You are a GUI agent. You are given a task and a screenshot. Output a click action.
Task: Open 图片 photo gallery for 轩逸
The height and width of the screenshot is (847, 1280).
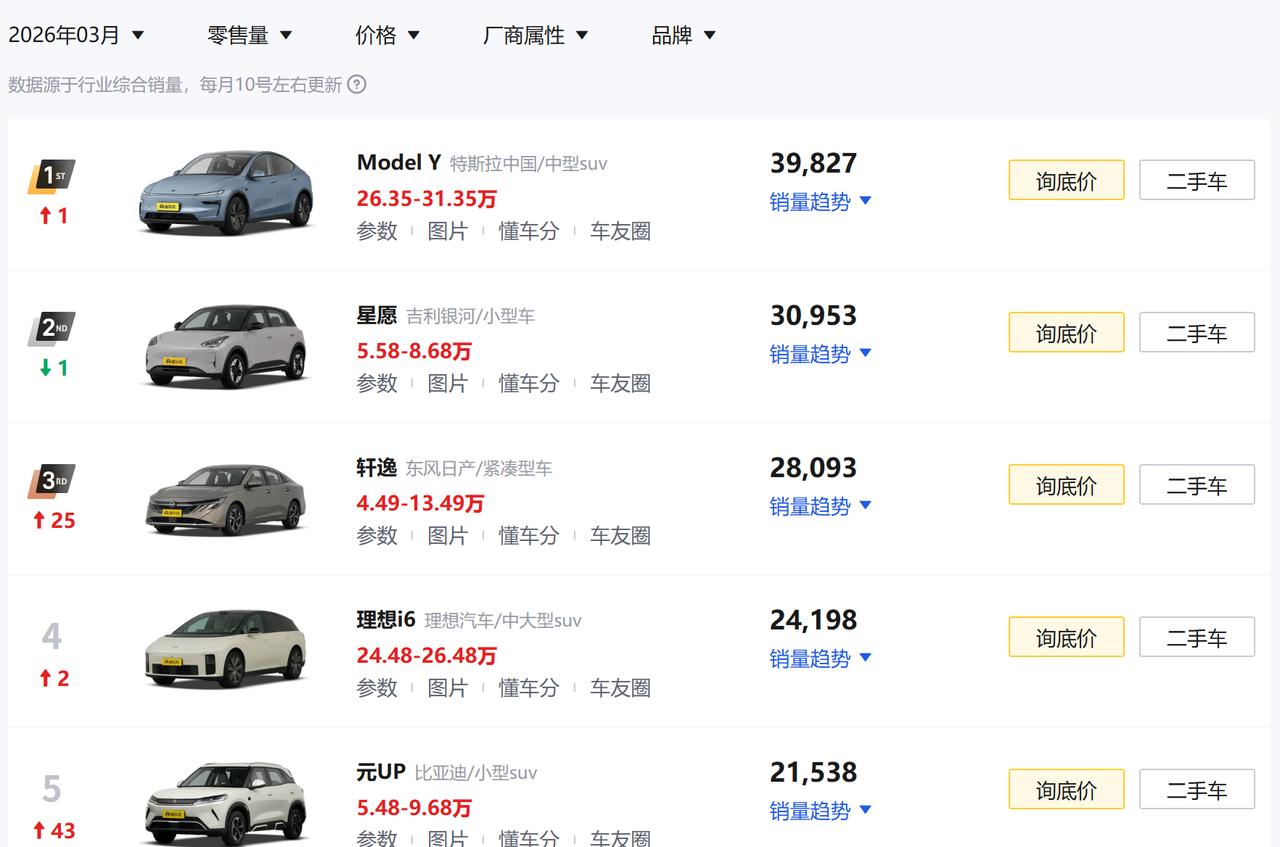pyautogui.click(x=448, y=535)
